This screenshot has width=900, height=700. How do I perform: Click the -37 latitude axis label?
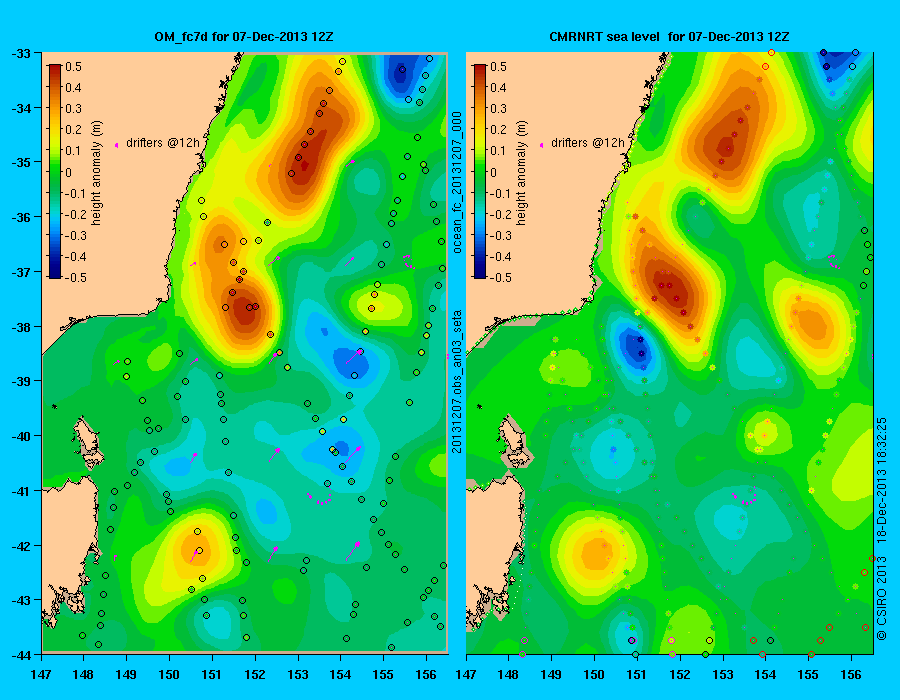21,272
